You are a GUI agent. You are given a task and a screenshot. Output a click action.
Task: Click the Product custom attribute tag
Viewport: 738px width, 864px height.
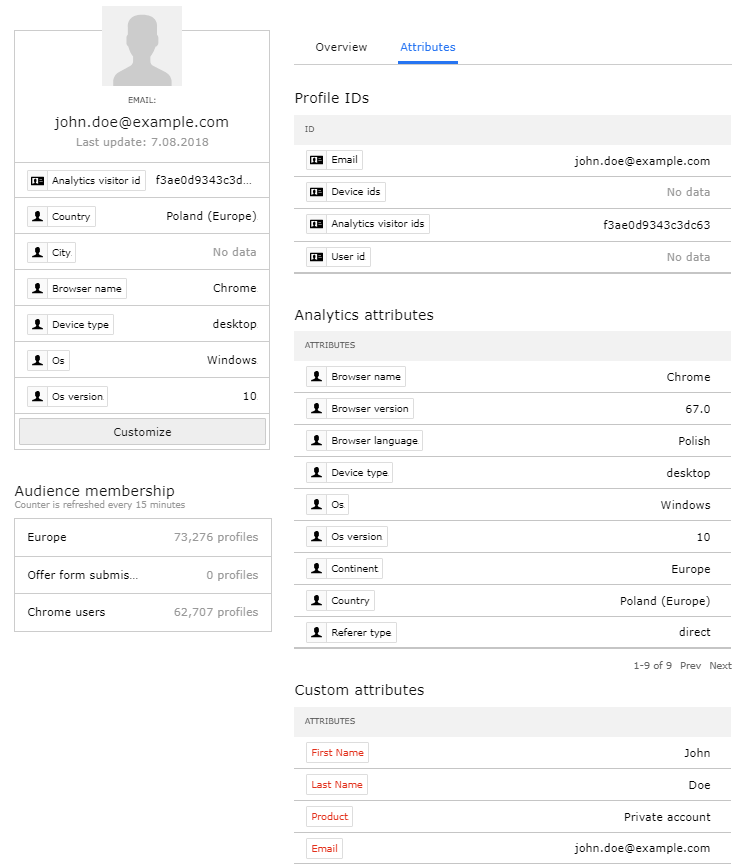click(x=329, y=817)
